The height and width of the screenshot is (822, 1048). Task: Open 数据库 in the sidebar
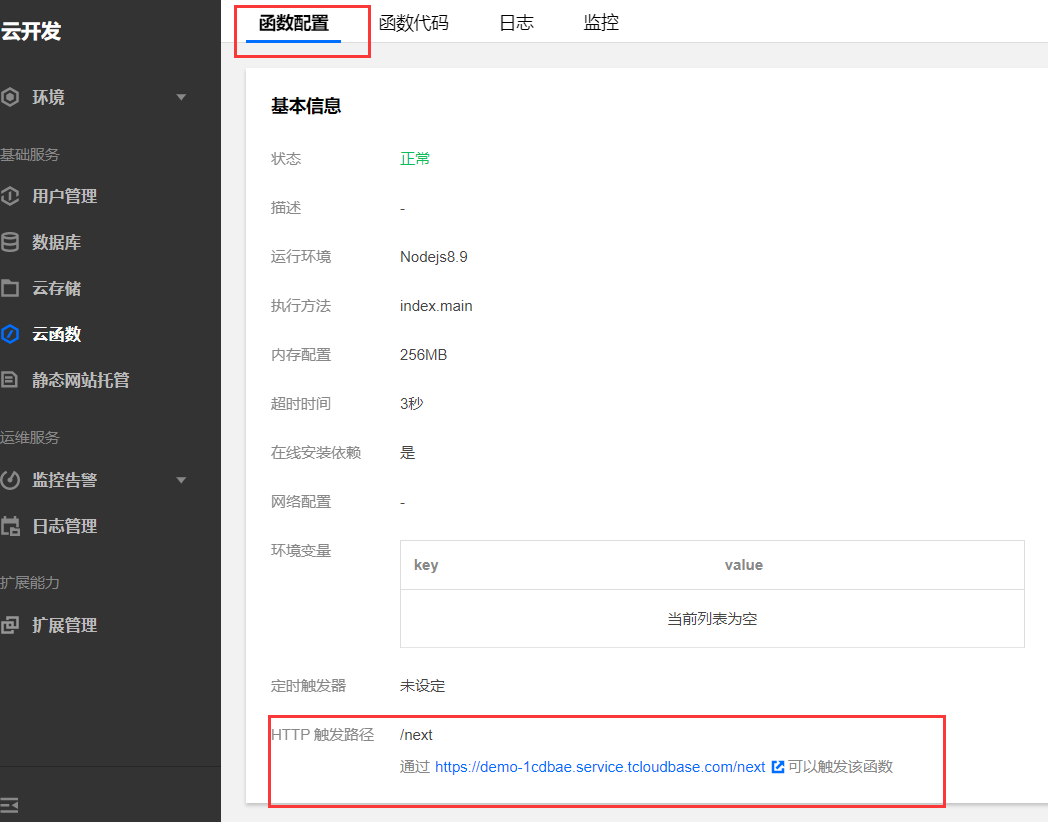[x=57, y=242]
